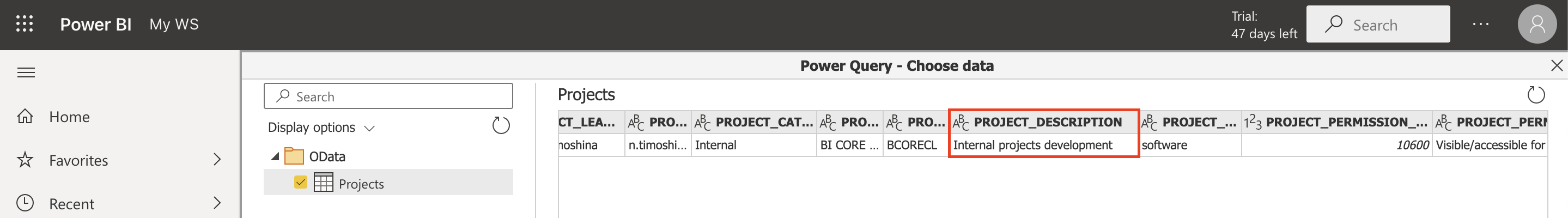
Task: Close the Power Query dialog
Action: 1557,66
